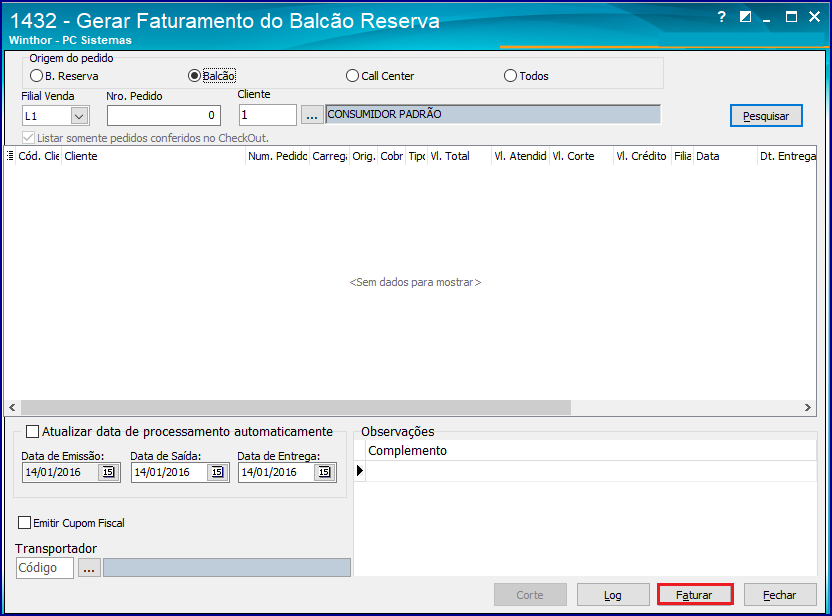Viewport: 832px width, 616px height.
Task: Minimize the 1432 window
Action: pyautogui.click(x=767, y=18)
